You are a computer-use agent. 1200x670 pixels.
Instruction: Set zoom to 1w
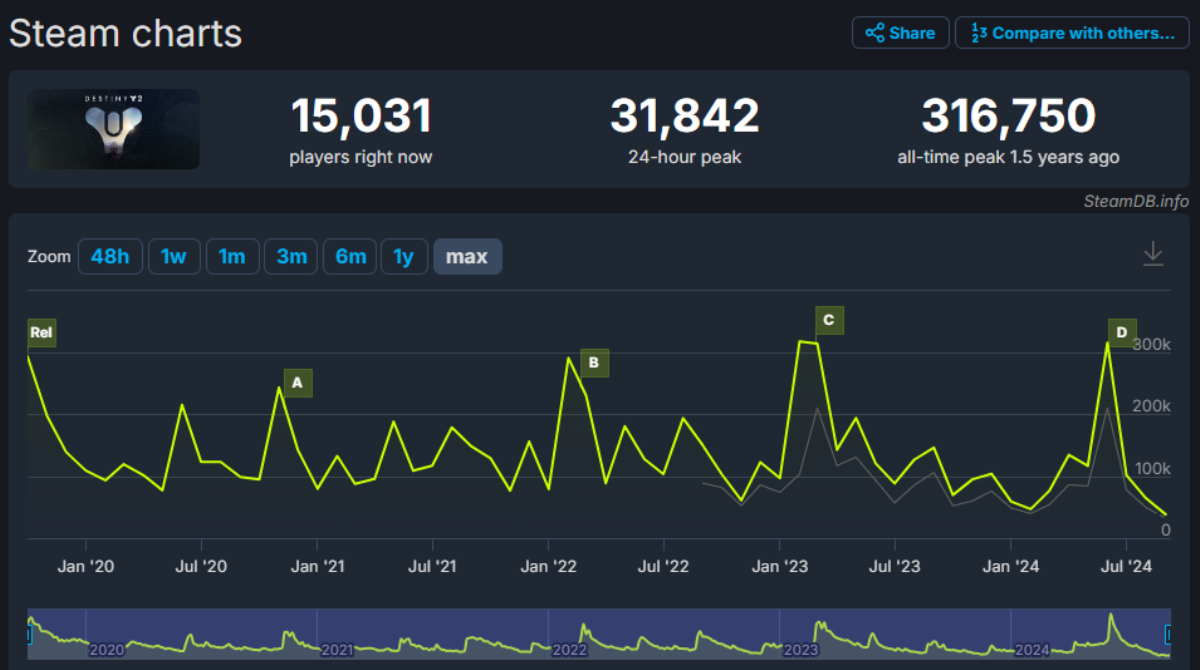(174, 256)
